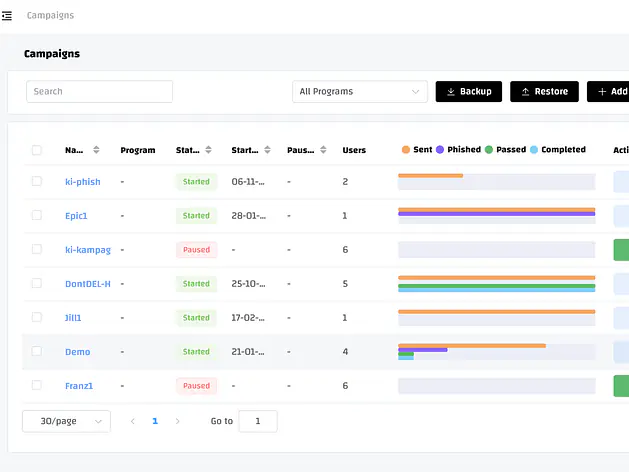
Task: Toggle the select-all header checkbox
Action: [x=37, y=150]
